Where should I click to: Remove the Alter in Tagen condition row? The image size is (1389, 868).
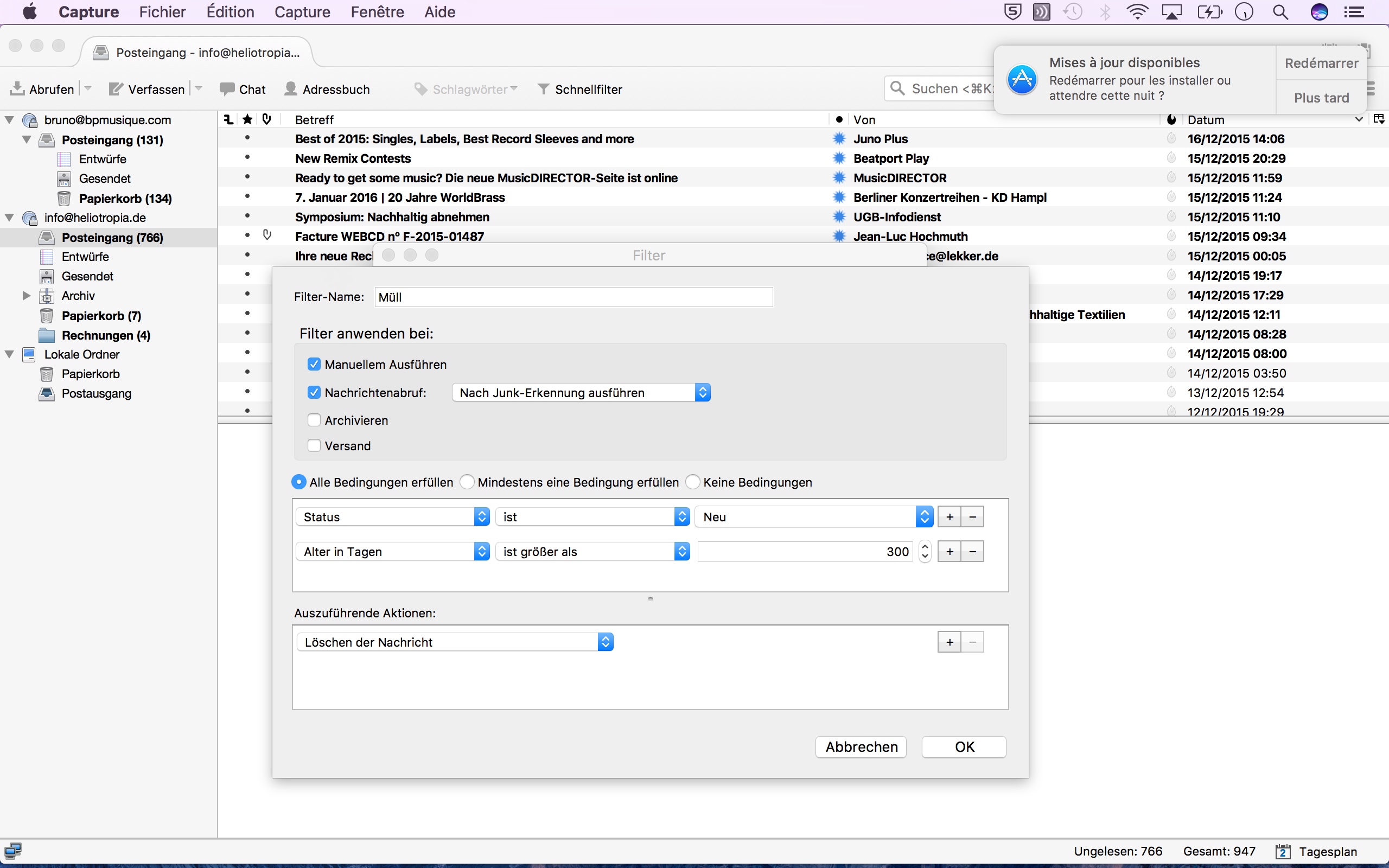972,551
